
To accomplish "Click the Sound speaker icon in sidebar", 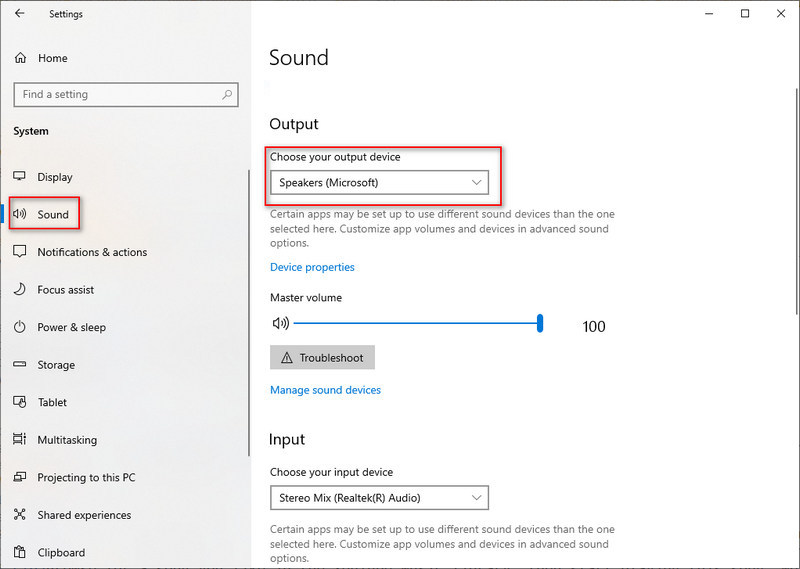I will (19, 214).
